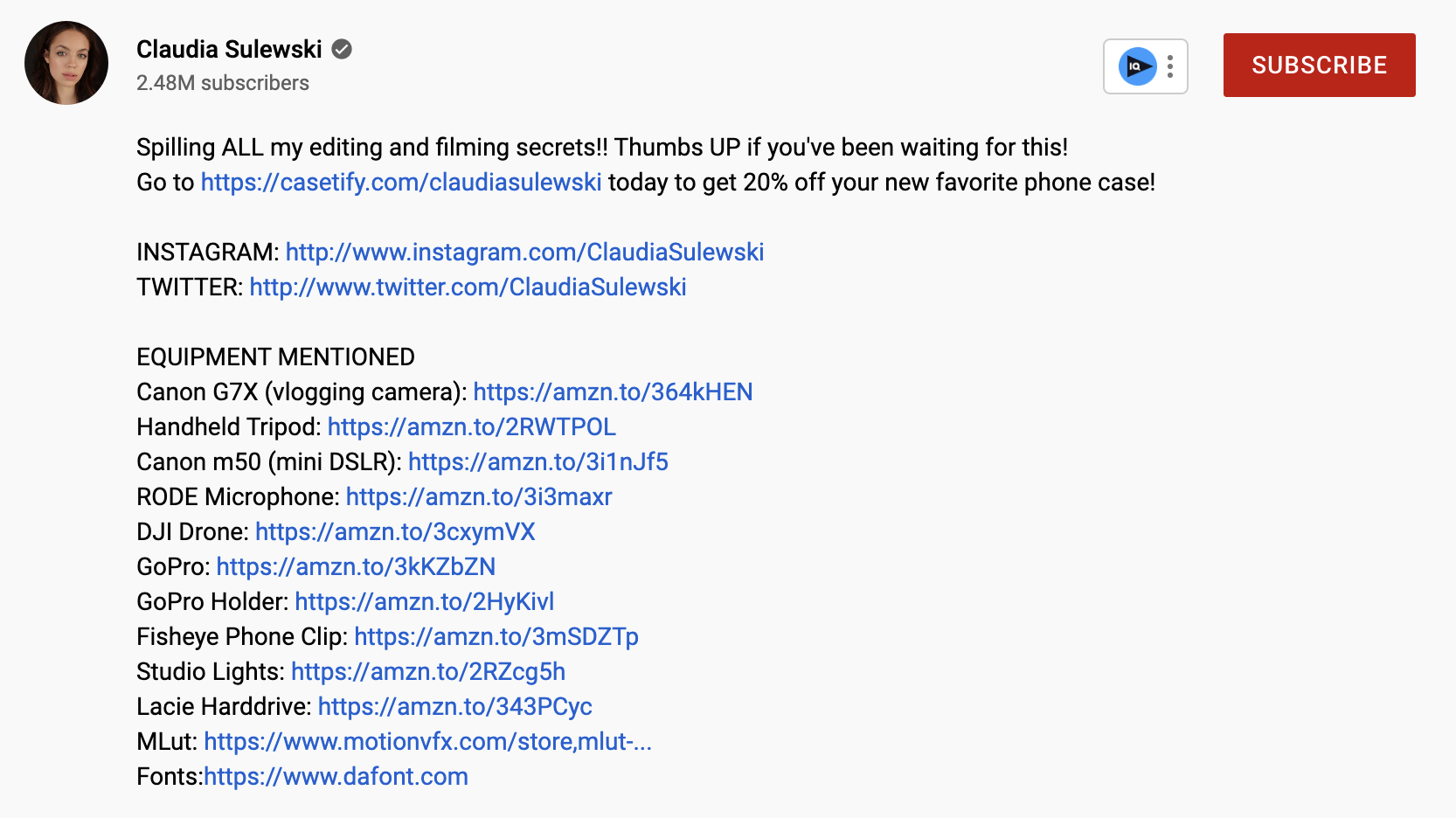1456x818 pixels.
Task: Click the blue IQ extension icon
Action: [1137, 66]
